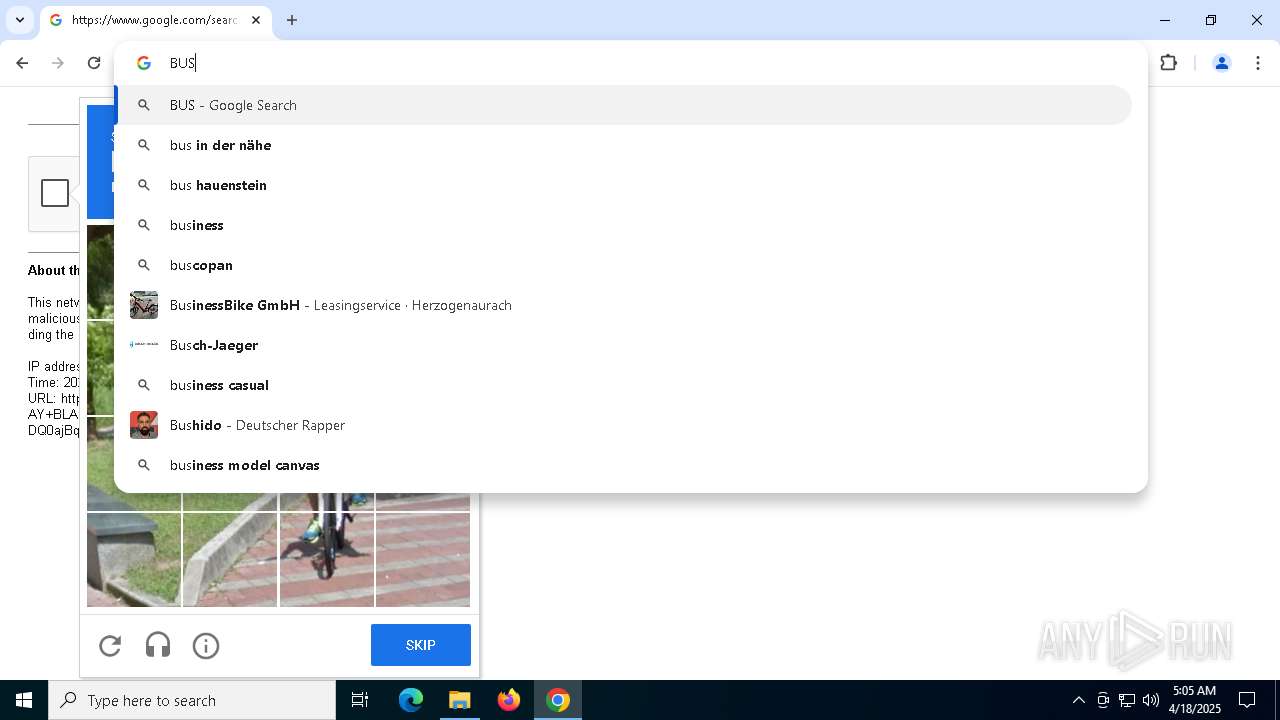Open Task View from the taskbar

point(360,700)
